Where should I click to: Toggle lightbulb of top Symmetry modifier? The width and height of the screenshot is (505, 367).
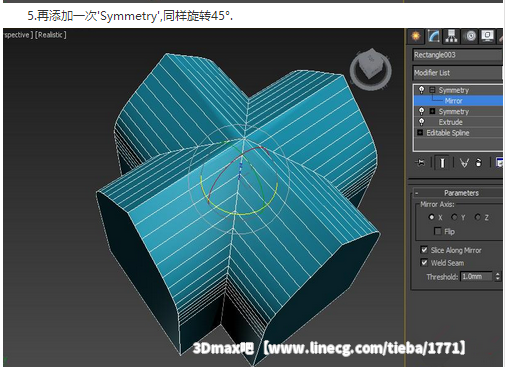(x=421, y=90)
